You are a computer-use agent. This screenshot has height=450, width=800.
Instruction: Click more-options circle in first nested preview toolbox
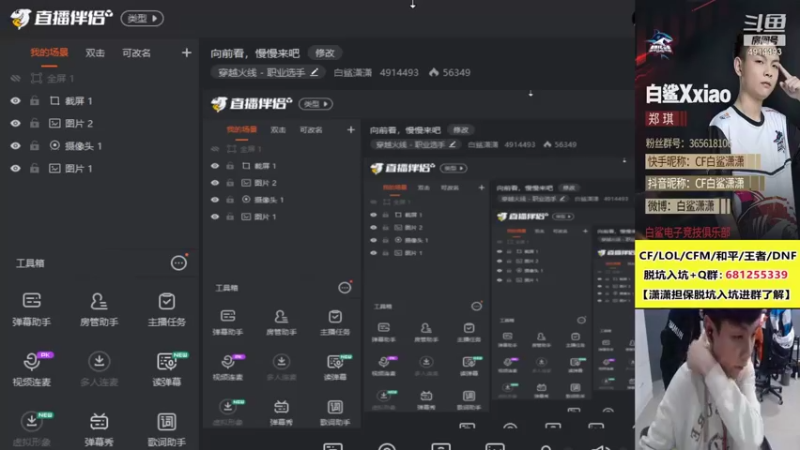pyautogui.click(x=345, y=288)
